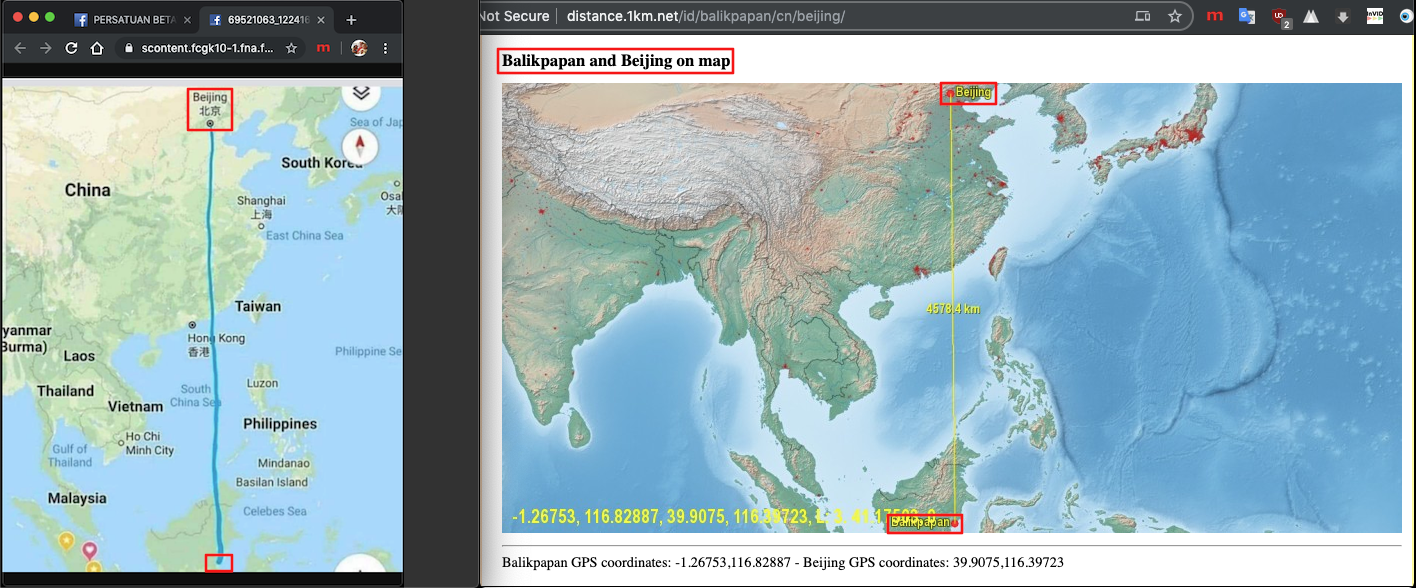The height and width of the screenshot is (588, 1416).
Task: Click the reload button in left browser
Action: (71, 48)
